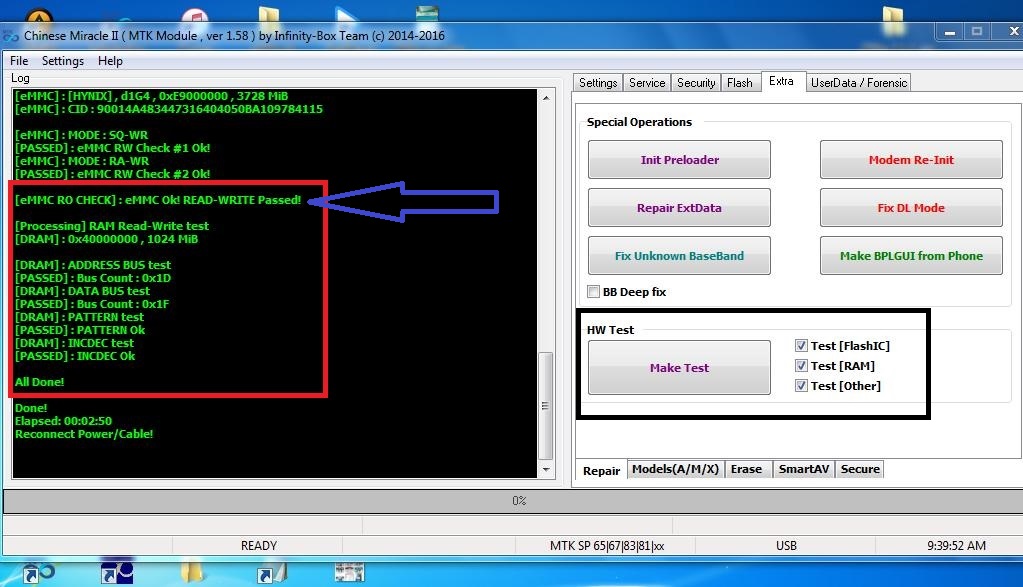Uncheck Test [FlashIC] option
The image size is (1023, 587).
(801, 346)
